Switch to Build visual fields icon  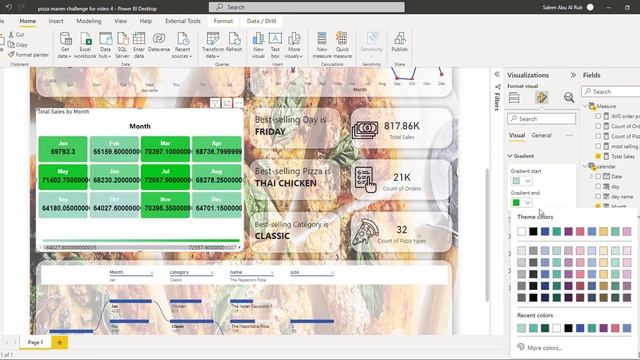[x=514, y=98]
